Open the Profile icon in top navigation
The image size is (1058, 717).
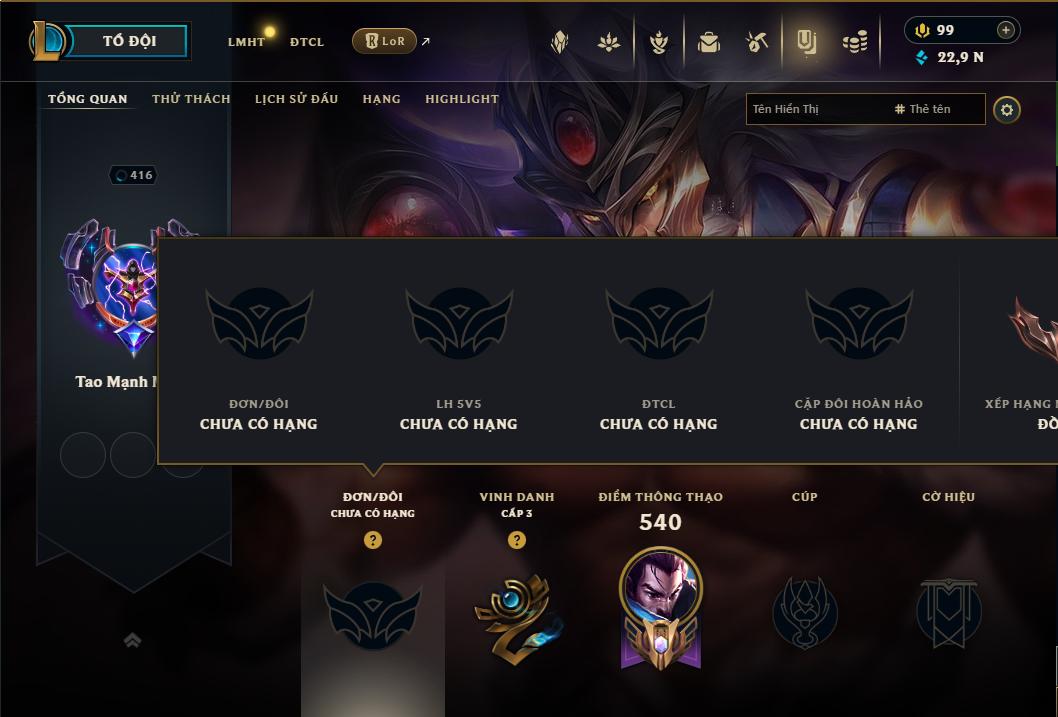[x=806, y=42]
